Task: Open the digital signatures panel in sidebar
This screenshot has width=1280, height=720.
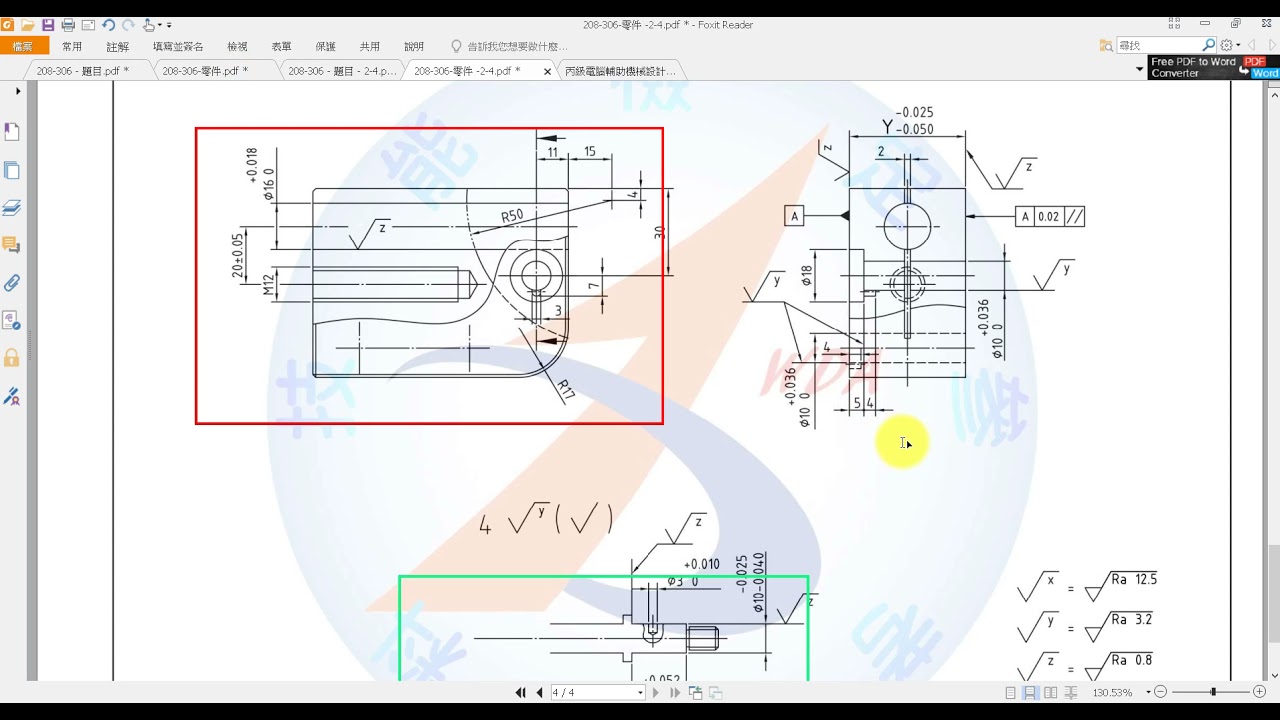Action: click(x=12, y=320)
